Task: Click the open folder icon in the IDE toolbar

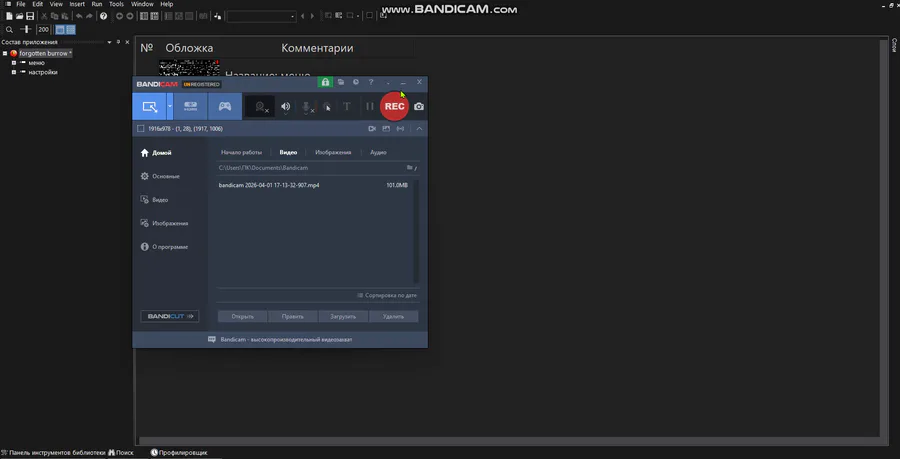Action: point(20,16)
